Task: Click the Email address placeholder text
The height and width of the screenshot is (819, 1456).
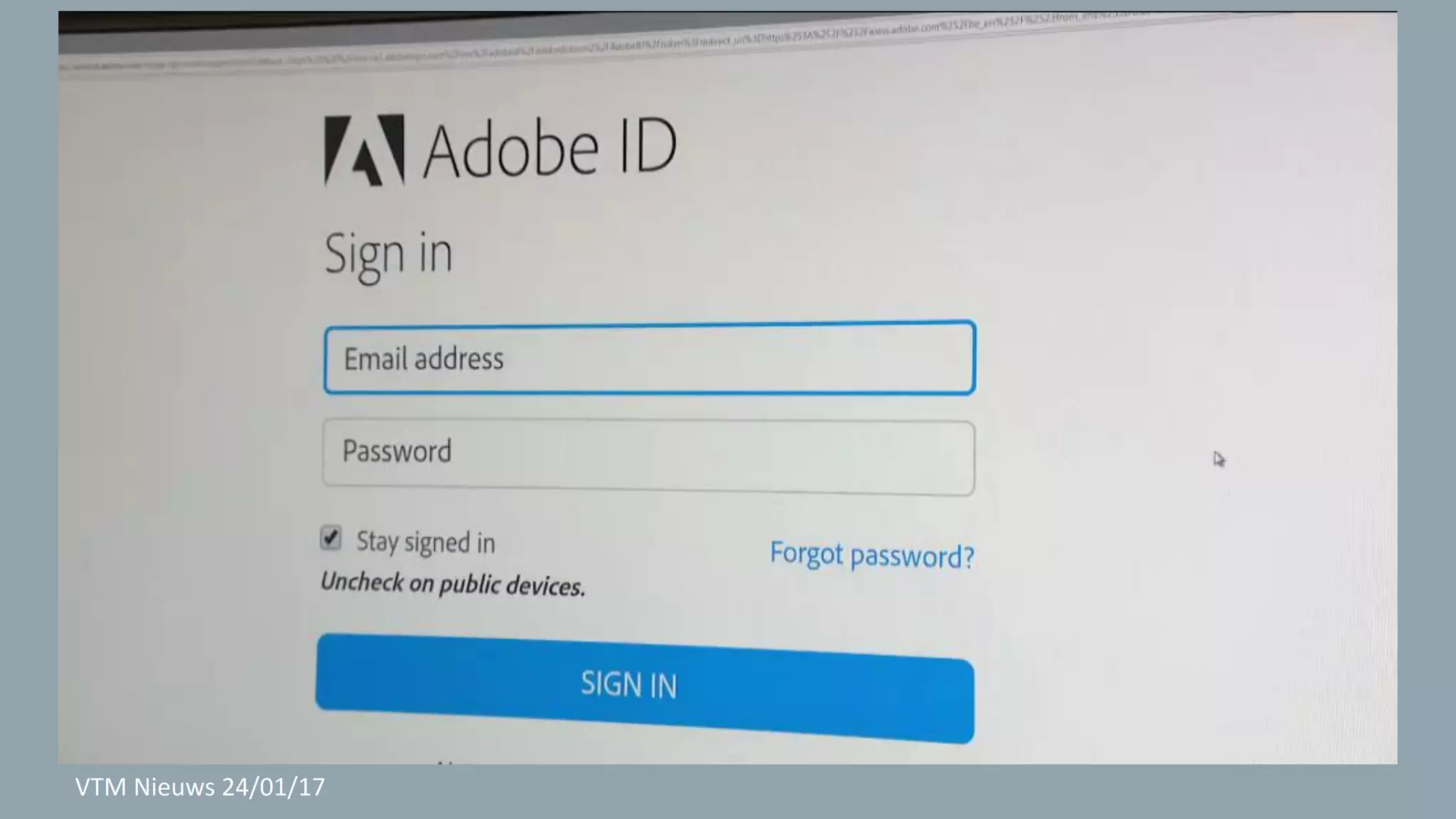Action: pos(424,358)
